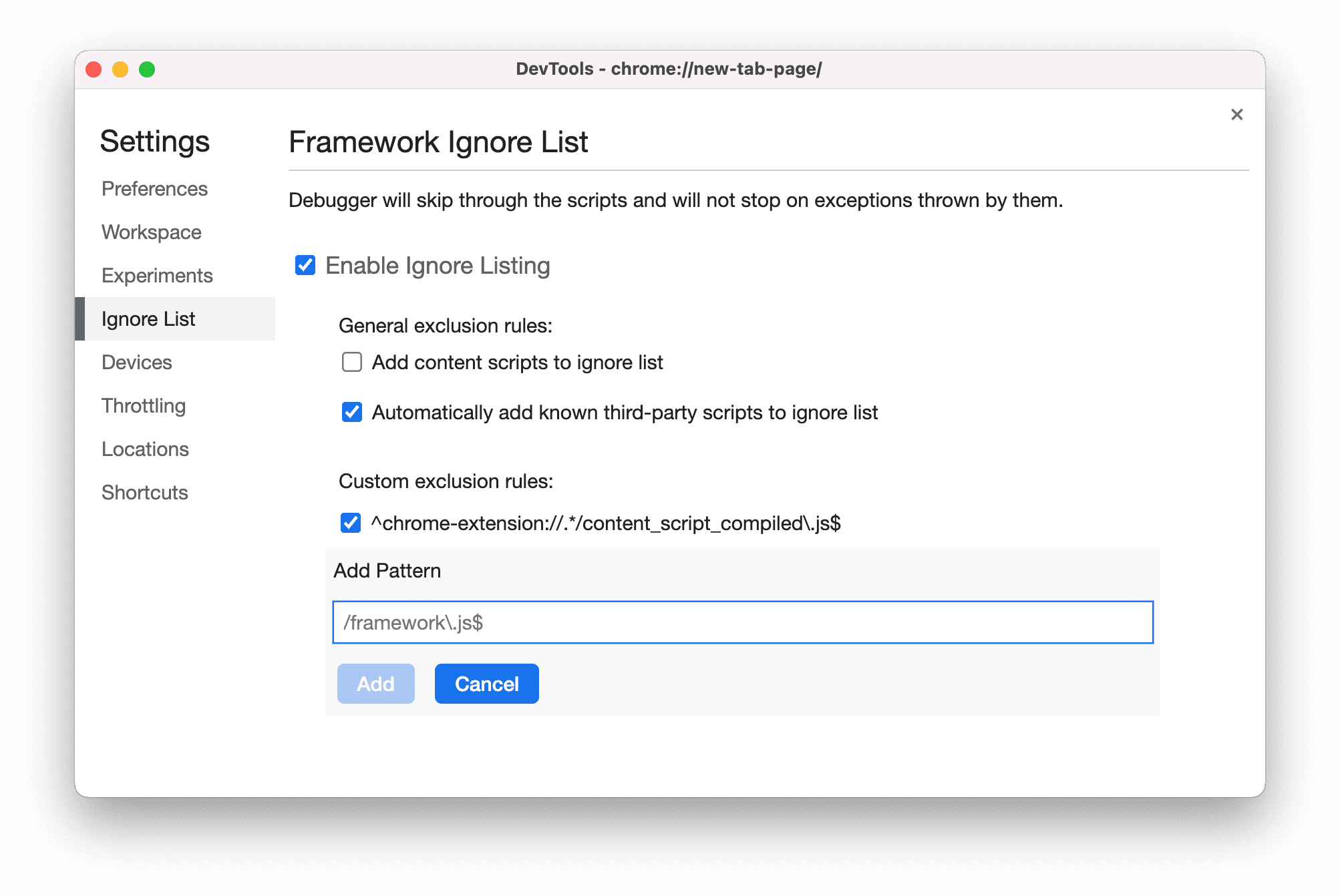This screenshot has height=896, width=1340.
Task: Select the Shortcuts settings section
Action: coord(145,491)
